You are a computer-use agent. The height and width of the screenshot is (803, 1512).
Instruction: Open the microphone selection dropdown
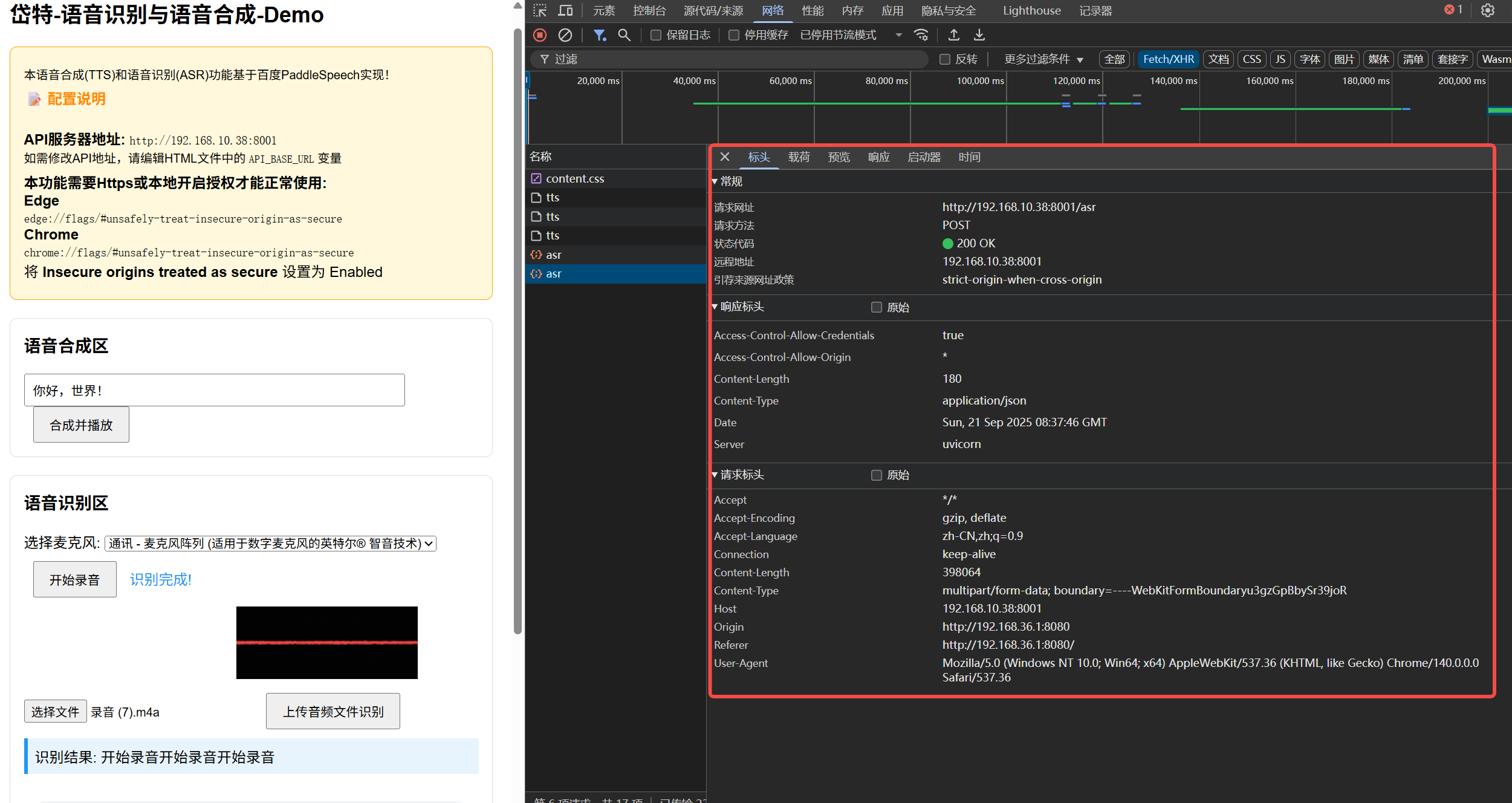coord(270,543)
